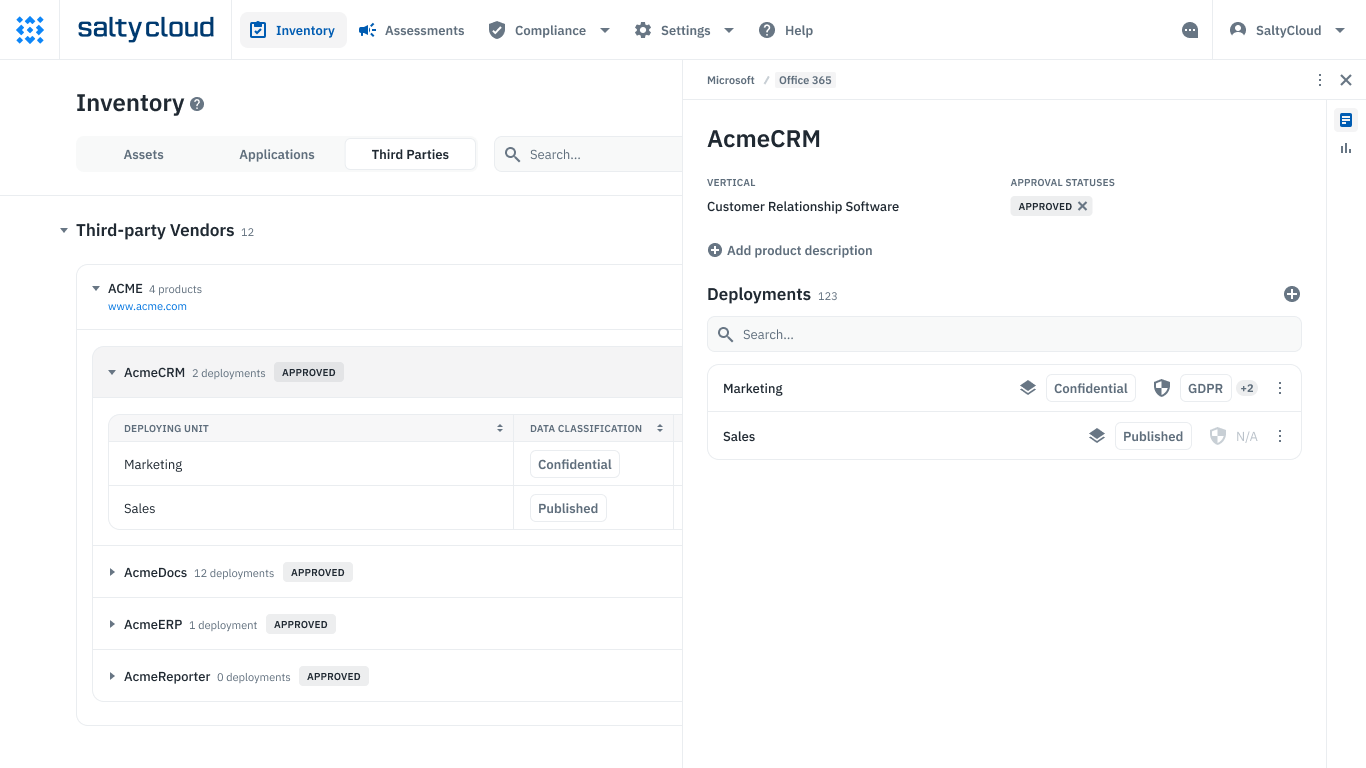Screen dimensions: 1366x768
Task: Expand the AcmeERP product row
Action: (x=112, y=625)
